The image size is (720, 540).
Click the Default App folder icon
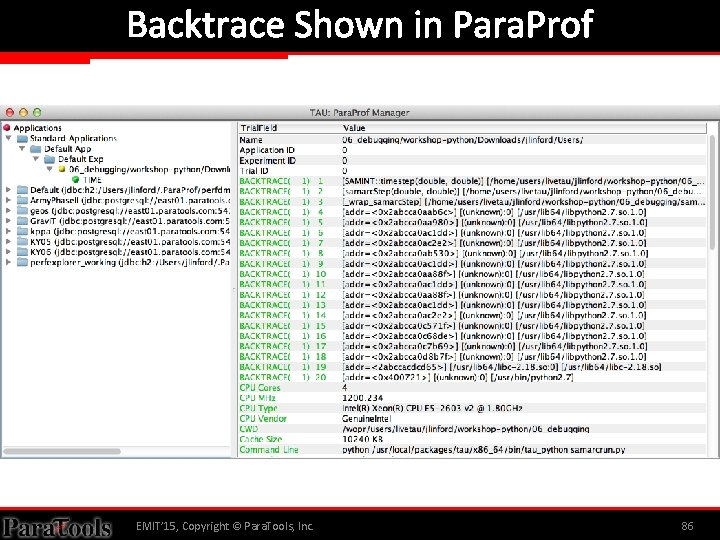coord(36,149)
